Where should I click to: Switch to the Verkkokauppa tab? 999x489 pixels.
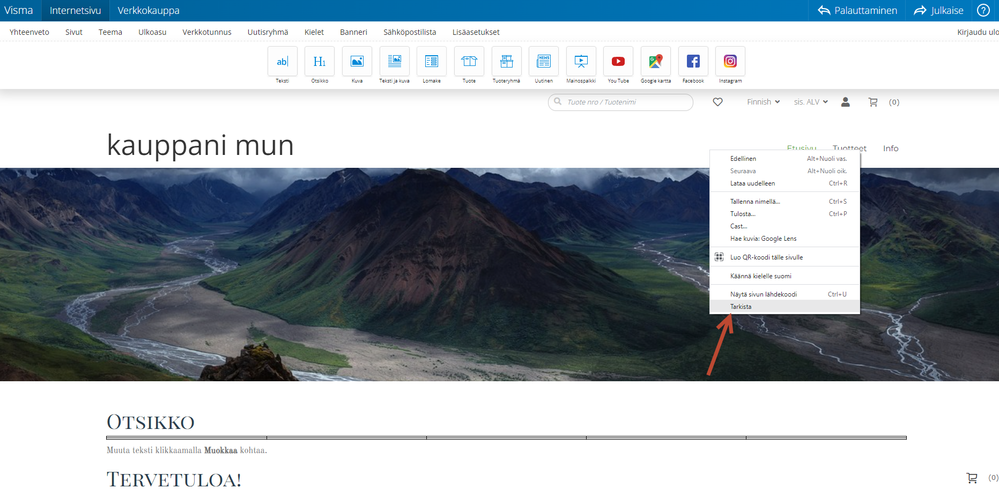click(x=149, y=10)
